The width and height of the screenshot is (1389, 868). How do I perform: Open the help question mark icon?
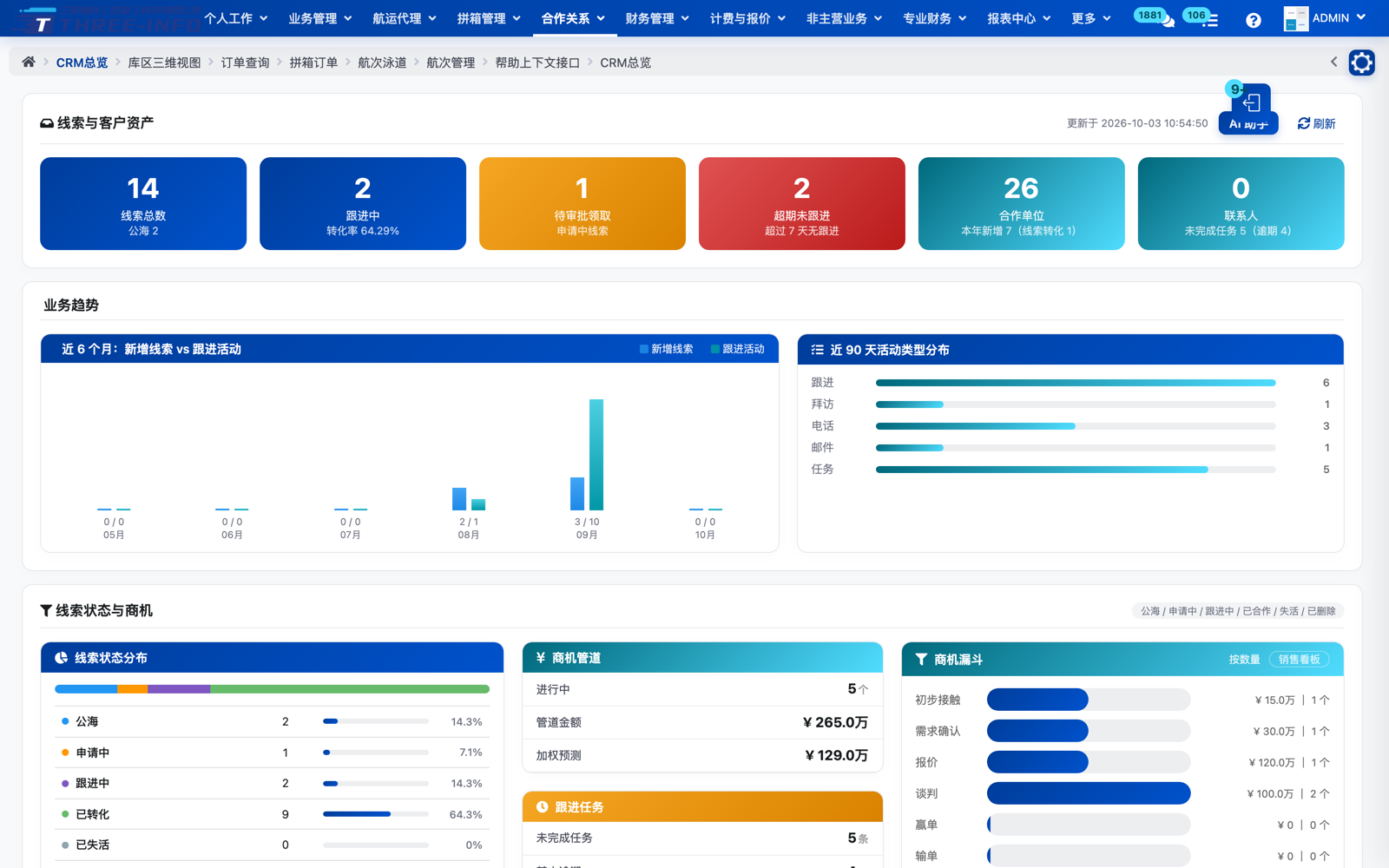pos(1253,20)
